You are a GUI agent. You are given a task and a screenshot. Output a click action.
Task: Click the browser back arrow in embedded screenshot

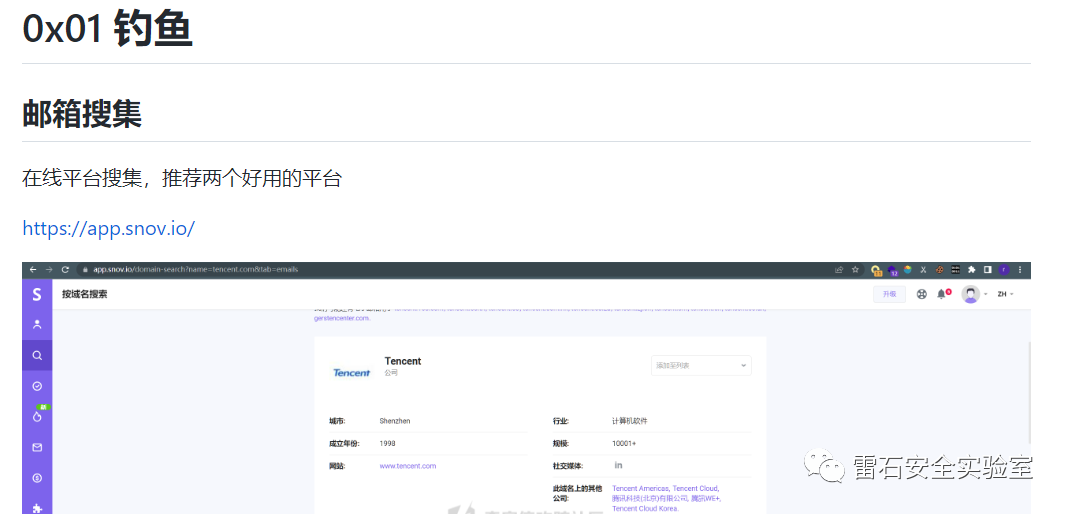pos(33,270)
